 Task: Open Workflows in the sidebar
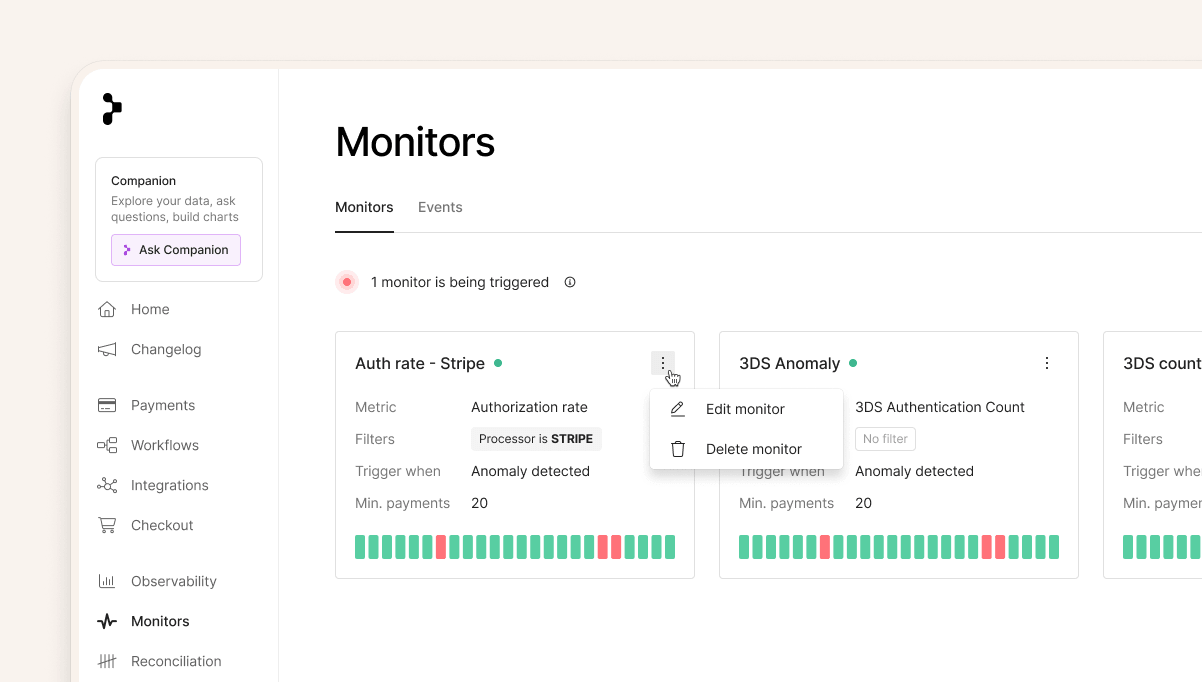(148, 445)
